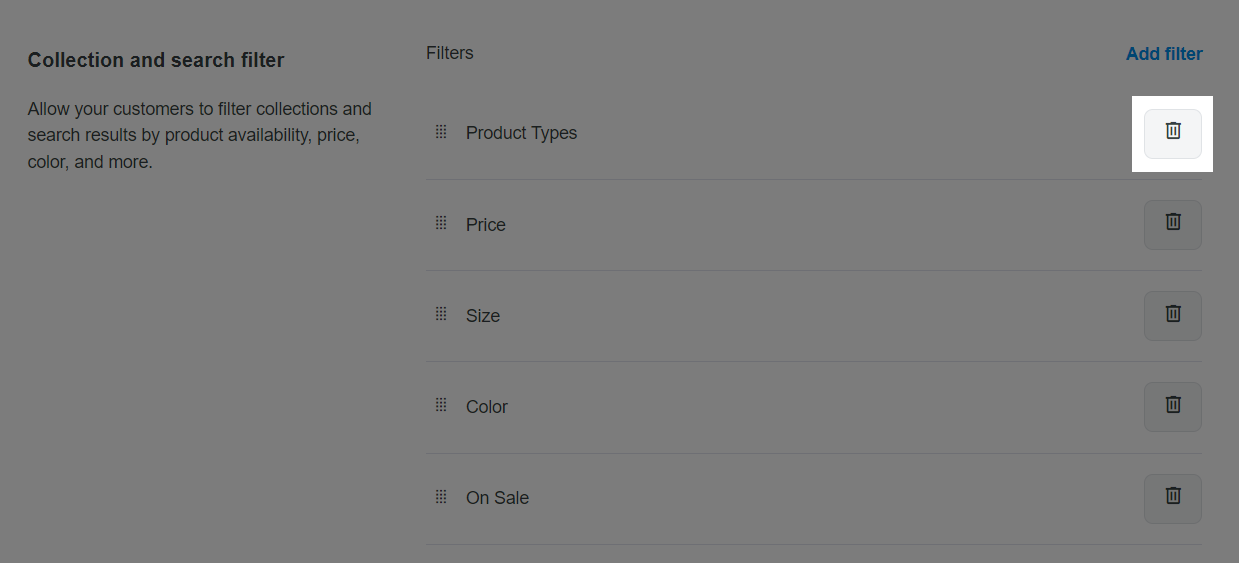Select the Color row's drag handle
Screen dimensions: 1239x563
(x=441, y=405)
